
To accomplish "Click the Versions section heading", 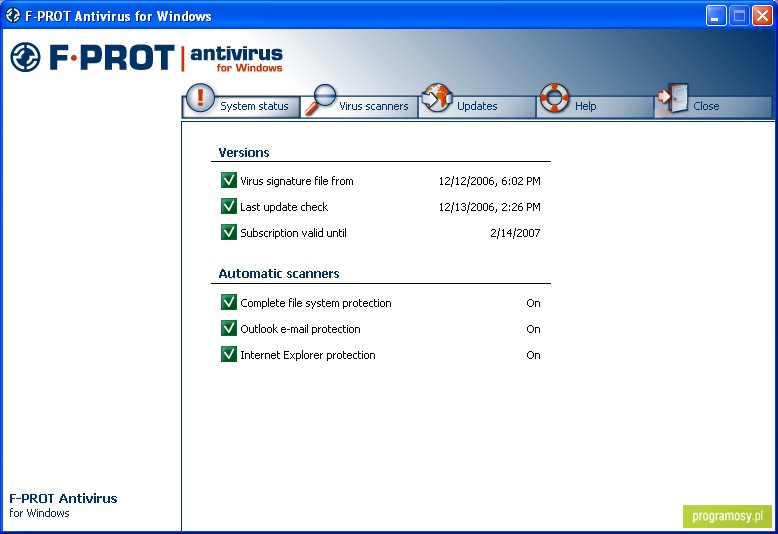I will (x=244, y=152).
